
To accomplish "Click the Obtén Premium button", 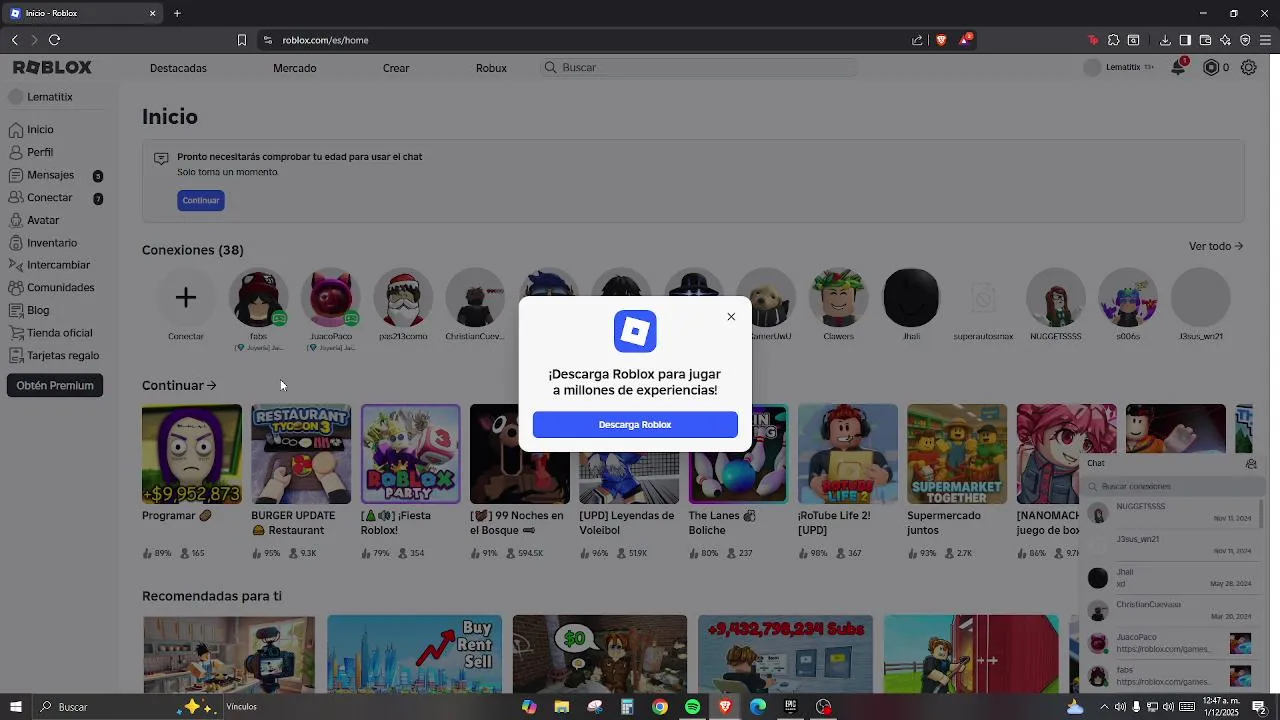I will click(55, 385).
